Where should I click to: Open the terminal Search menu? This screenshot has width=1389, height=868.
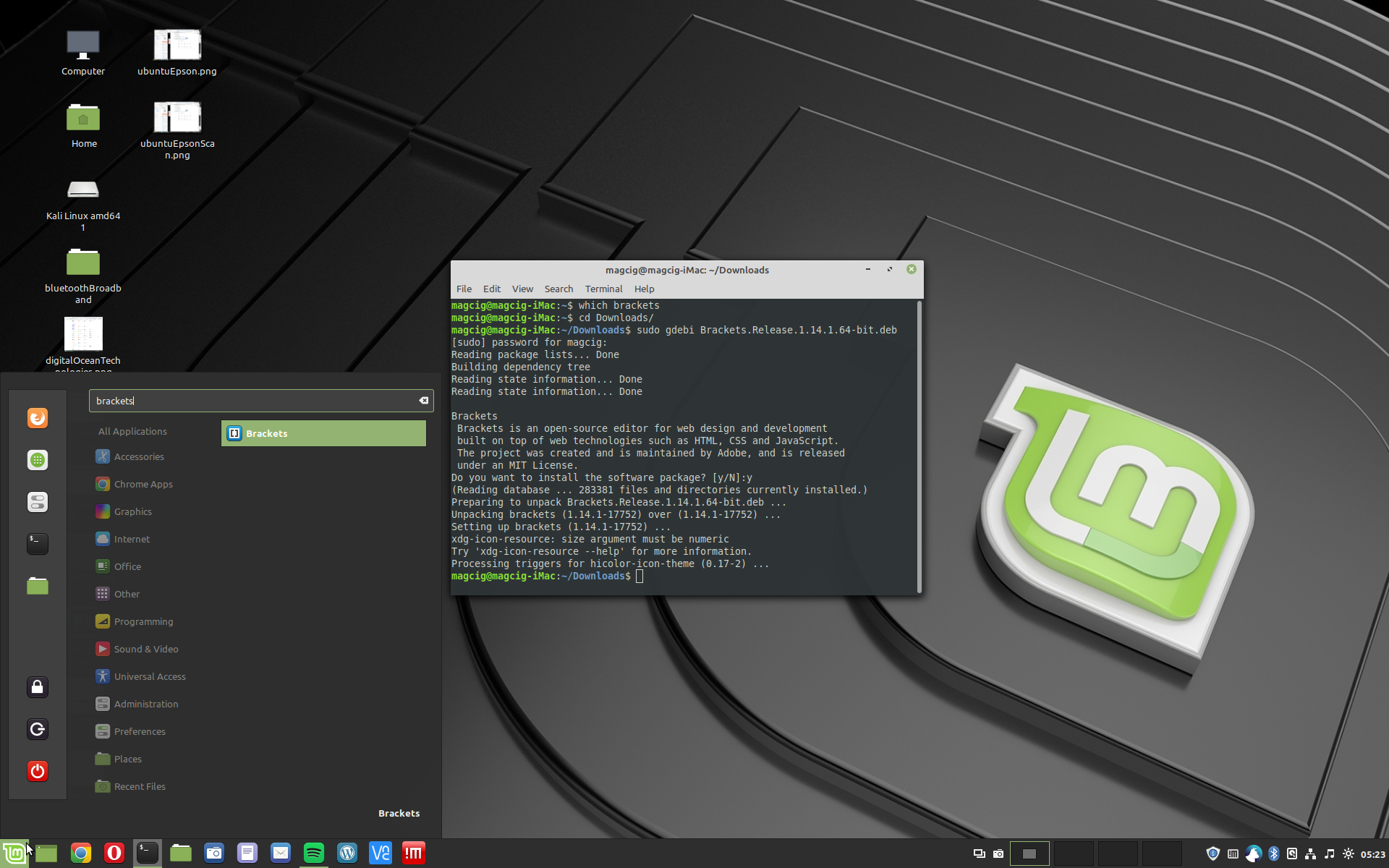(x=558, y=289)
